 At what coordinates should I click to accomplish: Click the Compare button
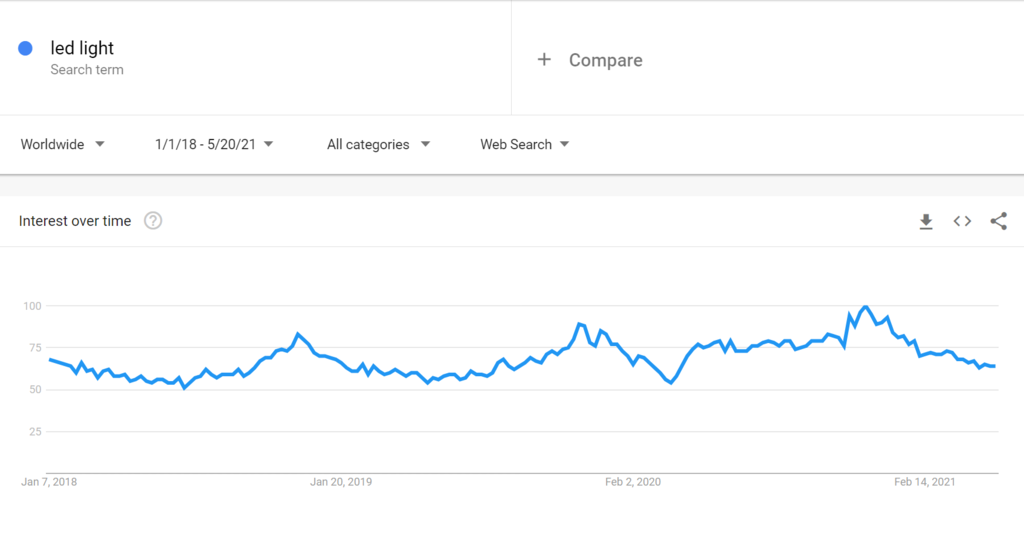coord(605,60)
